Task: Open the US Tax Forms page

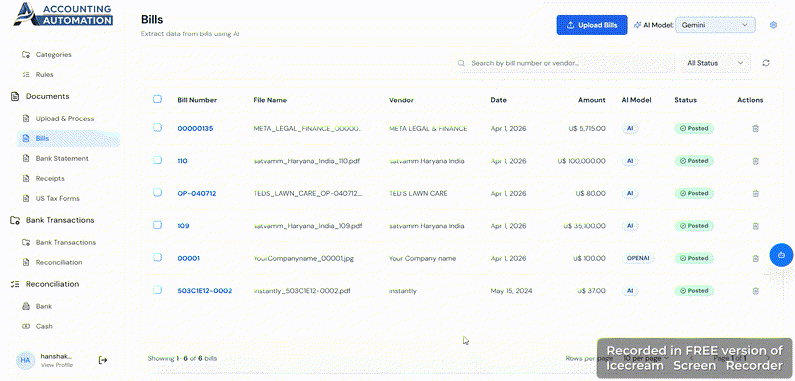Action: point(57,198)
